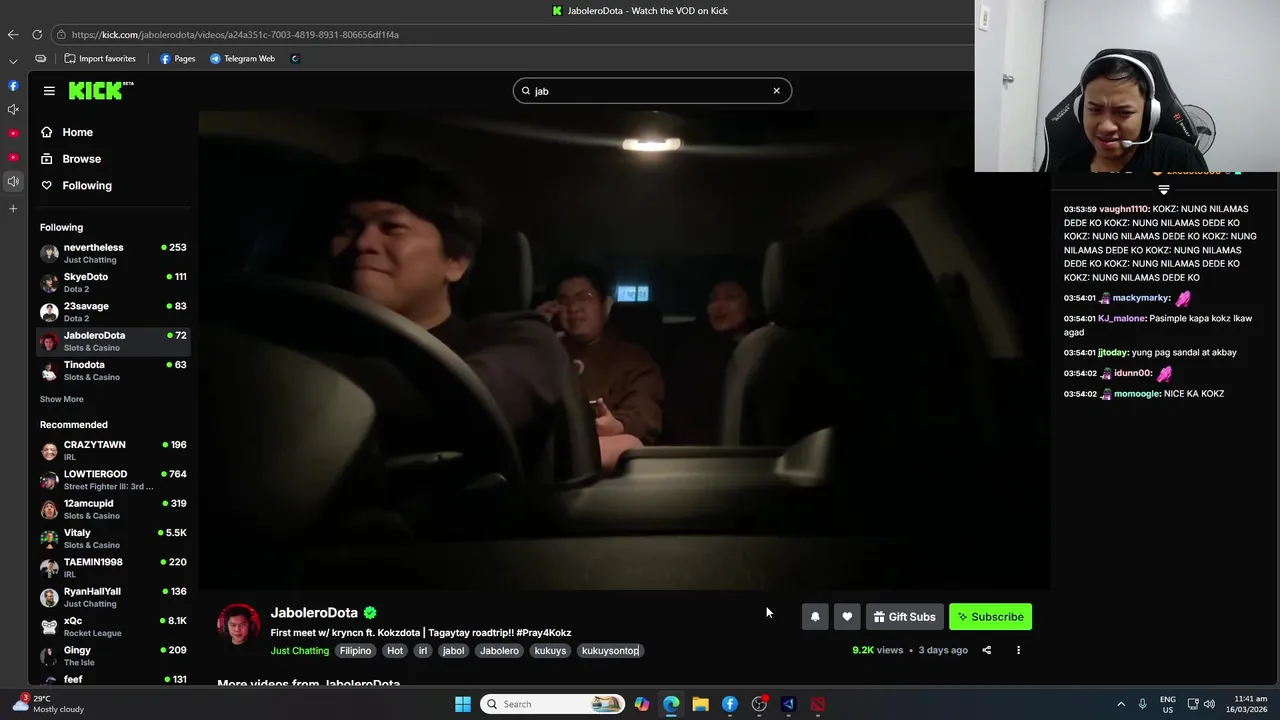Open the Just Chatting category link
Viewport: 1280px width, 720px height.
coord(299,651)
